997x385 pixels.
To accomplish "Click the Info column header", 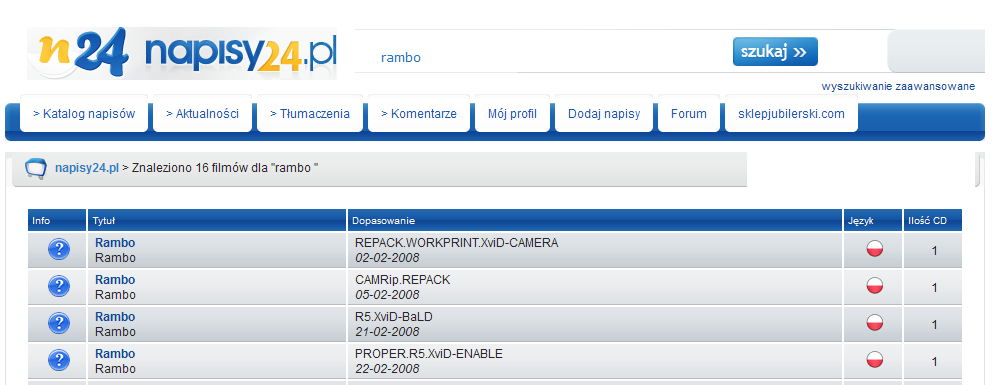I will [x=57, y=220].
